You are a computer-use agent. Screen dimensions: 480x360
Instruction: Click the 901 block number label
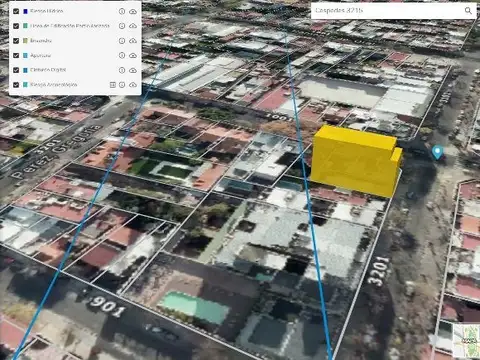click(x=107, y=306)
